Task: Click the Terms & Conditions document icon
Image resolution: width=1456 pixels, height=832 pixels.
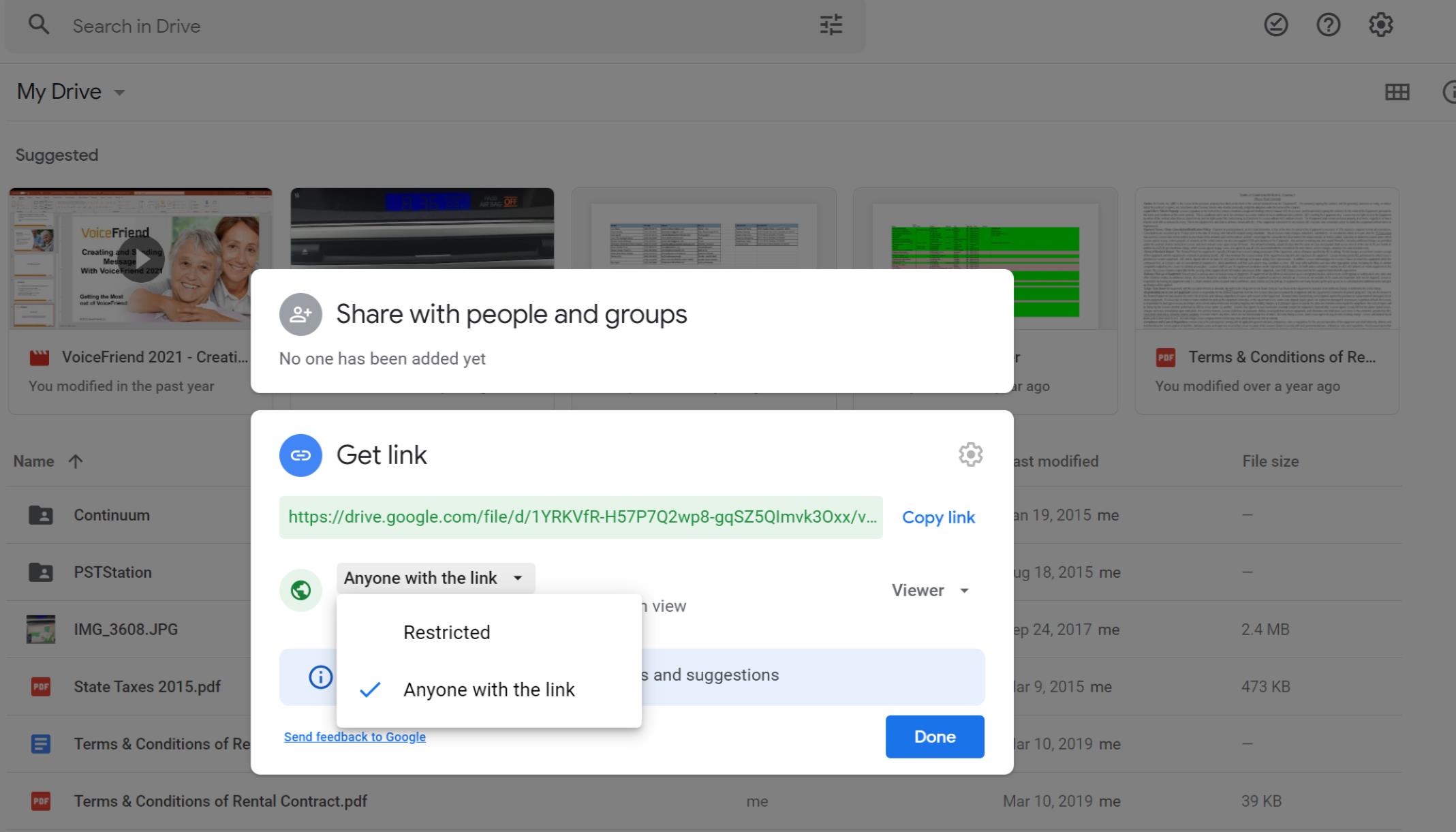Action: coord(40,743)
